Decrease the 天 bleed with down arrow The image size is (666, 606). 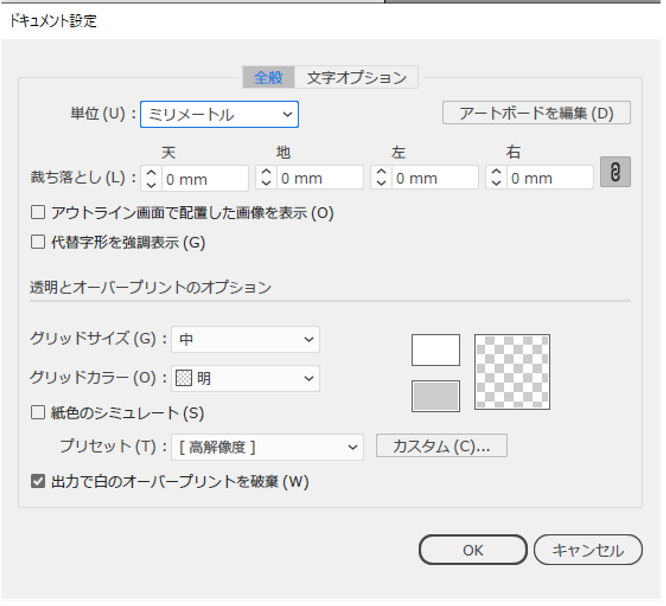click(x=151, y=185)
